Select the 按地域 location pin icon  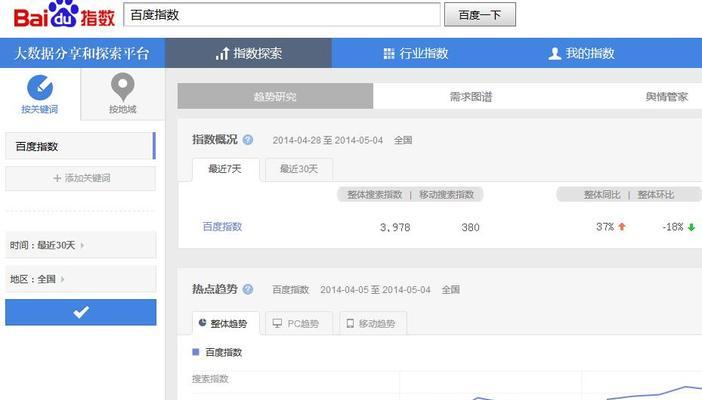(122, 87)
